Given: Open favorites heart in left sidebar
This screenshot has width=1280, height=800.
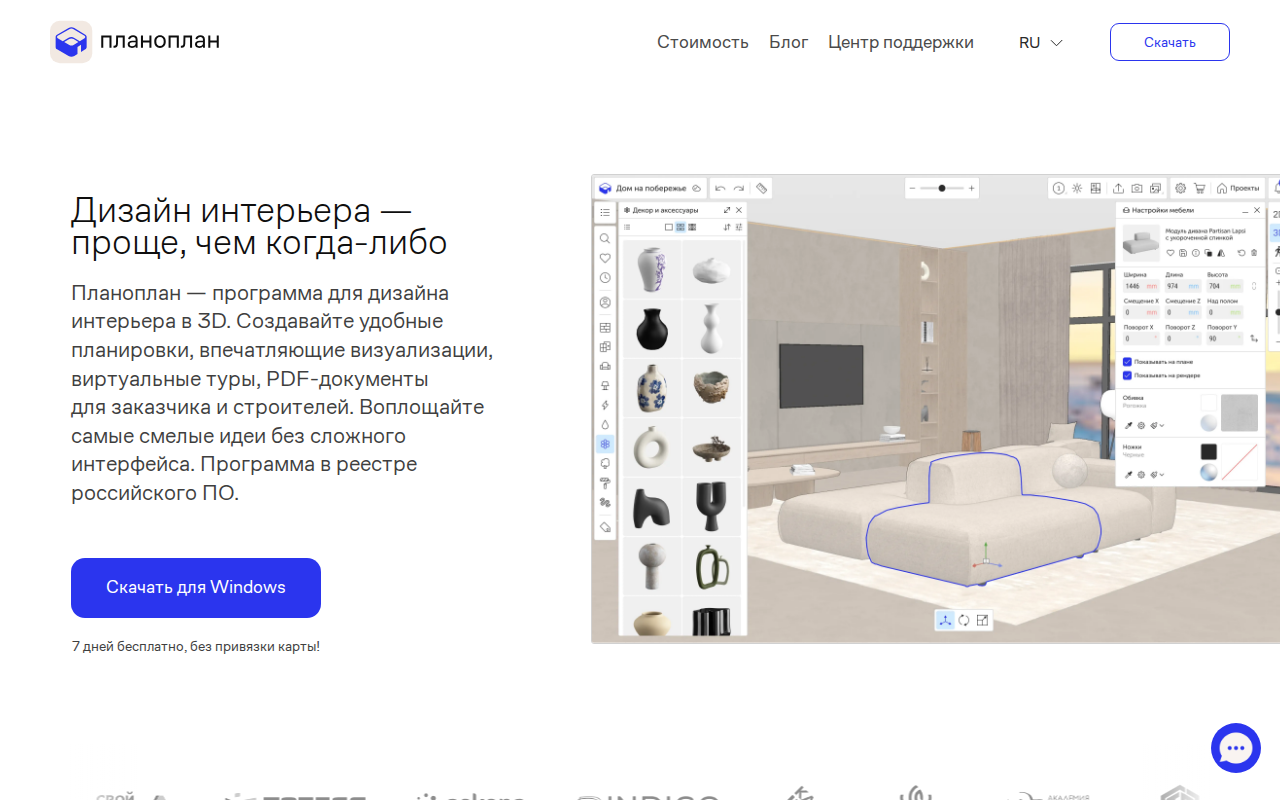Looking at the screenshot, I should (x=605, y=258).
